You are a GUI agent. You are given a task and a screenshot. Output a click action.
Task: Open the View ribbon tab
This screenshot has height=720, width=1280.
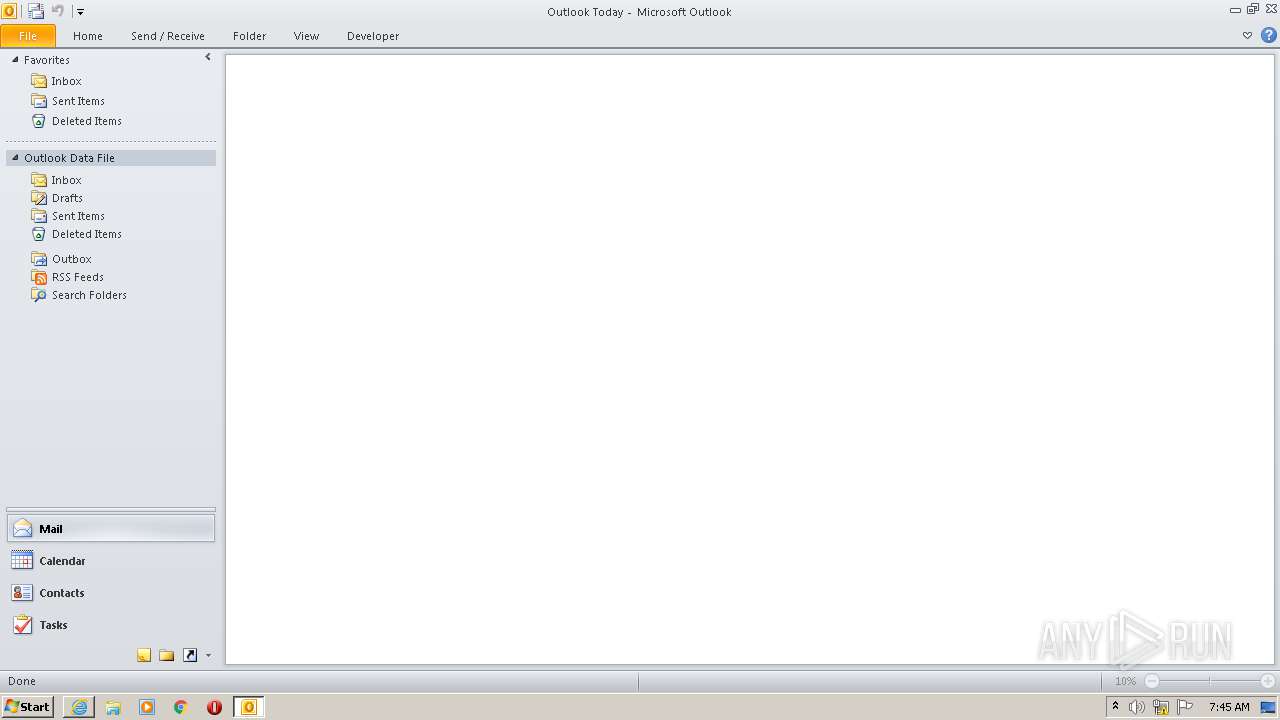pos(306,36)
